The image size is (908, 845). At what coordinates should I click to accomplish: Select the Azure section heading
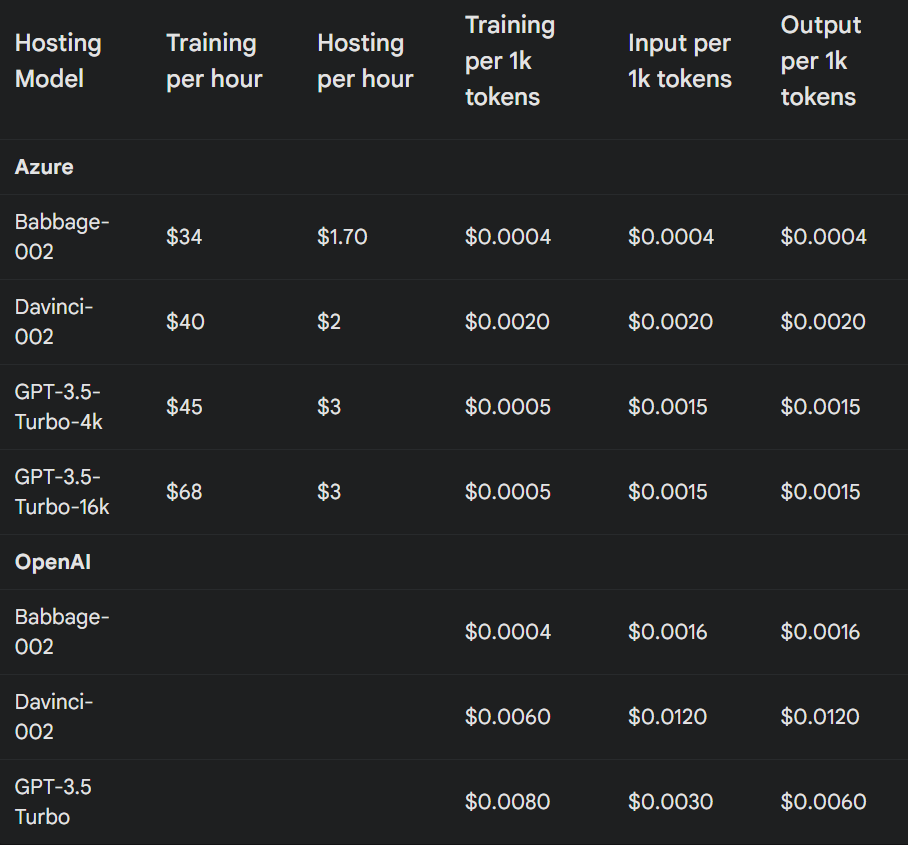point(44,167)
